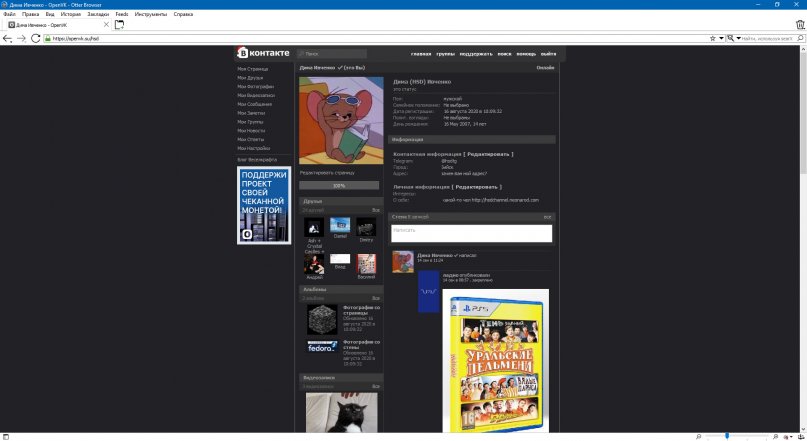The width and height of the screenshot is (807, 441).
Task: Open the fedora Фотографии со стены album
Action: click(x=322, y=347)
